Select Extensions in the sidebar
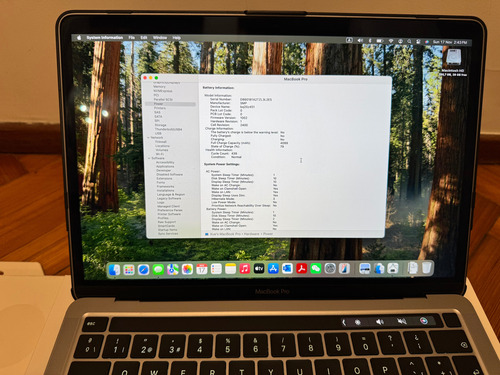This screenshot has width=500, height=375. tap(164, 179)
